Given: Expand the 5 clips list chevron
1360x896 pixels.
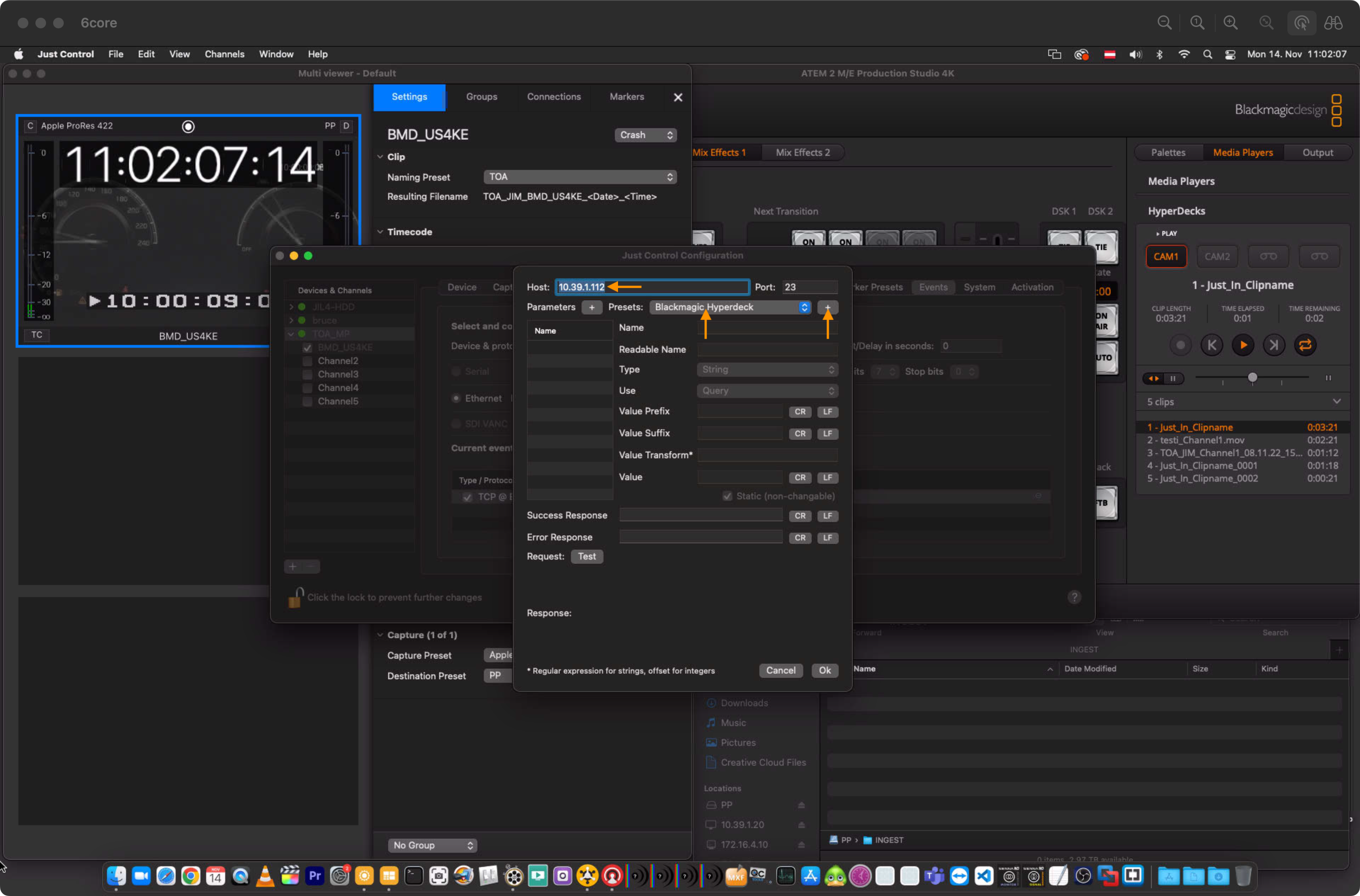Looking at the screenshot, I should click(1337, 401).
